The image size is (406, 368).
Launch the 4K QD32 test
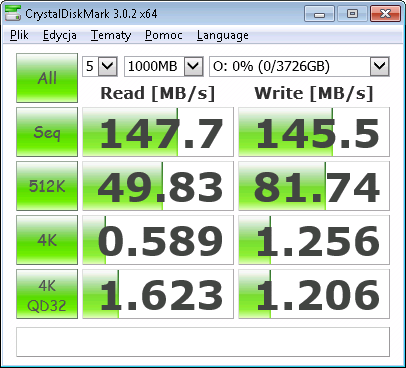tap(47, 294)
